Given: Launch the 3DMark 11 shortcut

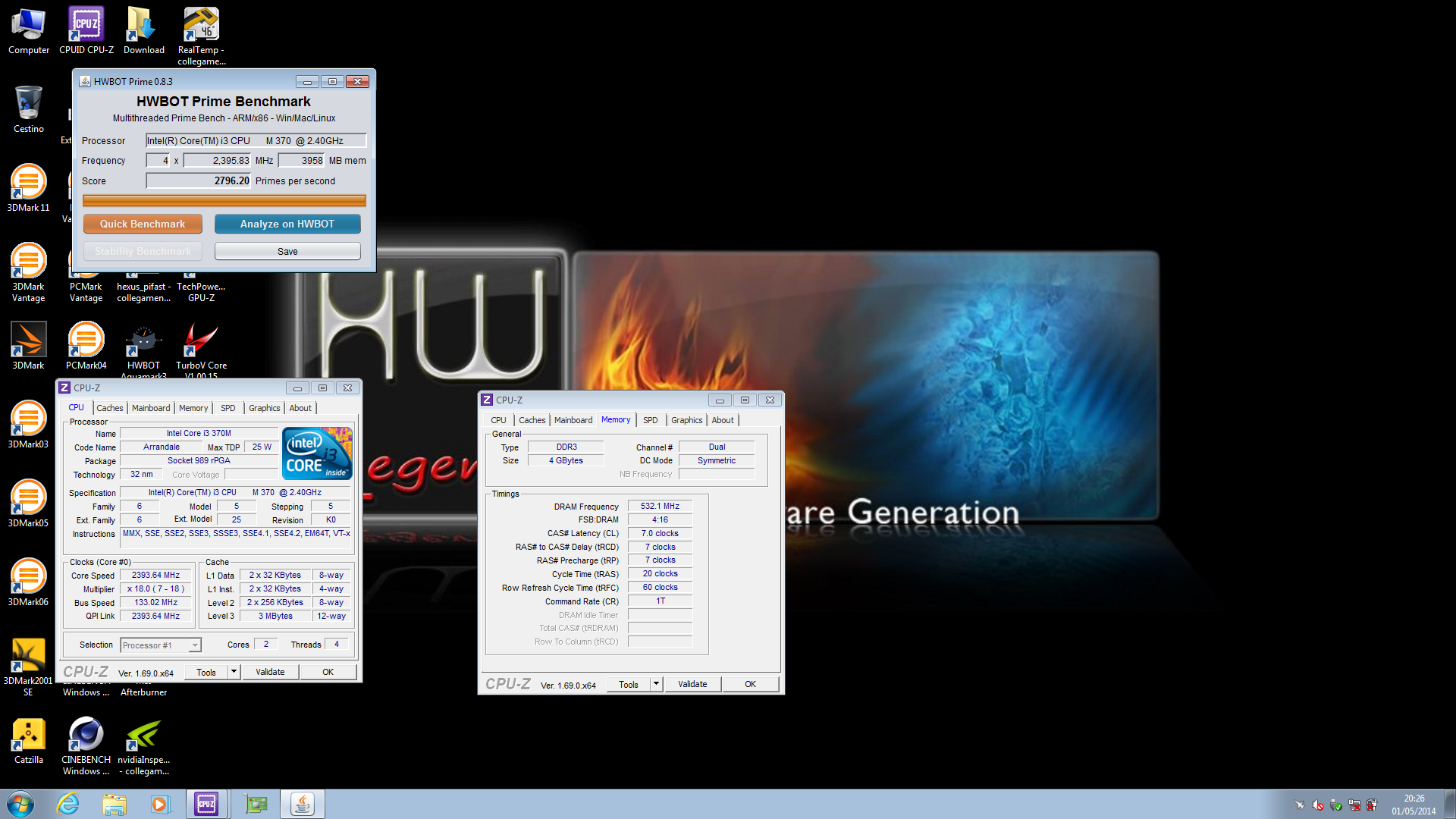Looking at the screenshot, I should point(29,188).
